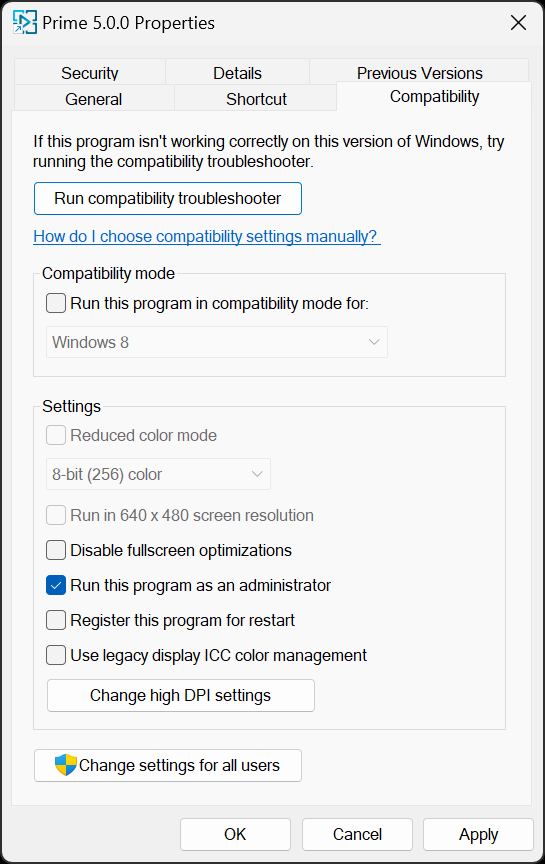Viewport: 545px width, 864px height.
Task: Open the Details tab
Action: [238, 72]
